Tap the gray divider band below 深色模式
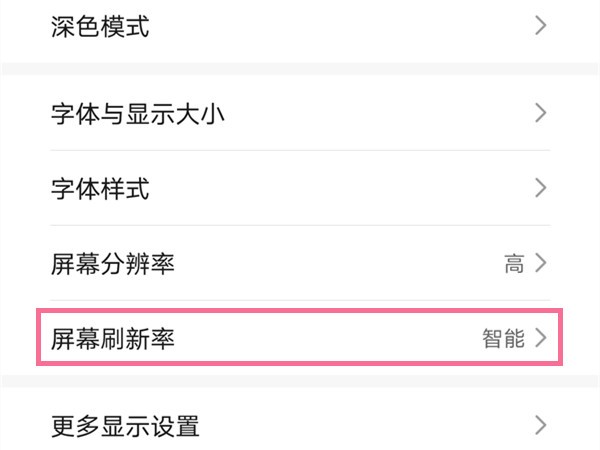600x450 pixels. click(x=300, y=67)
